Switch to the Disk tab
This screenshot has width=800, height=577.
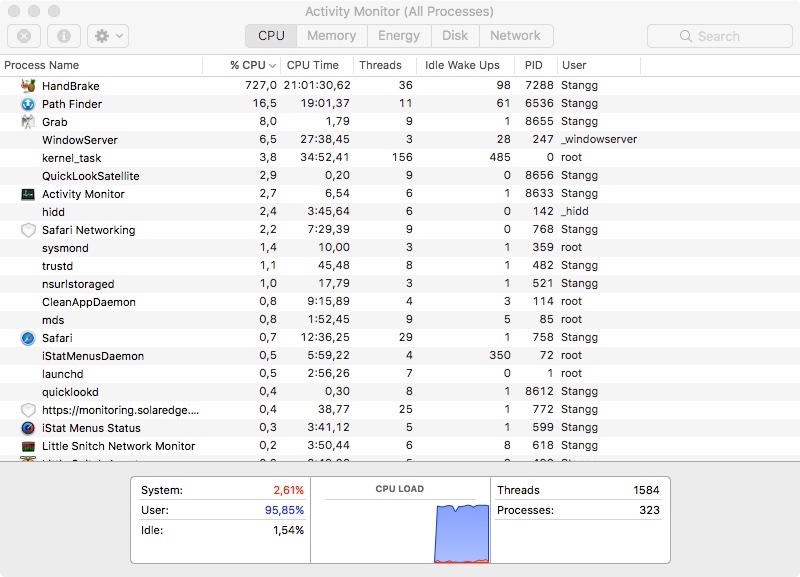point(455,36)
